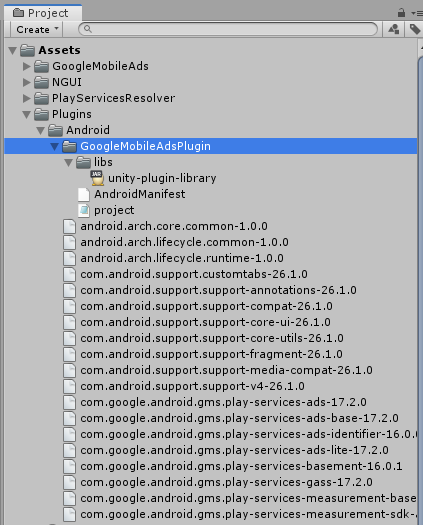Select the Android folder icon

pyautogui.click(x=55, y=130)
